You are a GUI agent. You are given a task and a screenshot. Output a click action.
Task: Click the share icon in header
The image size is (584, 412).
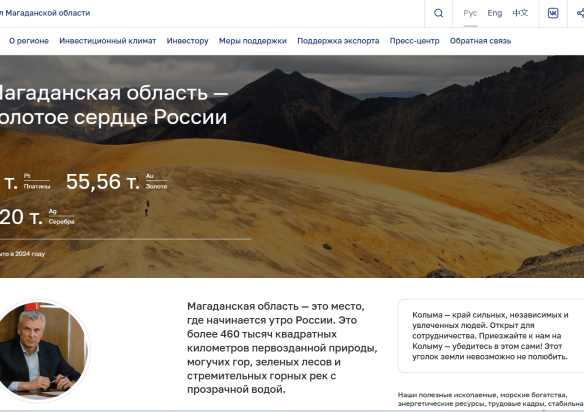tap(580, 13)
